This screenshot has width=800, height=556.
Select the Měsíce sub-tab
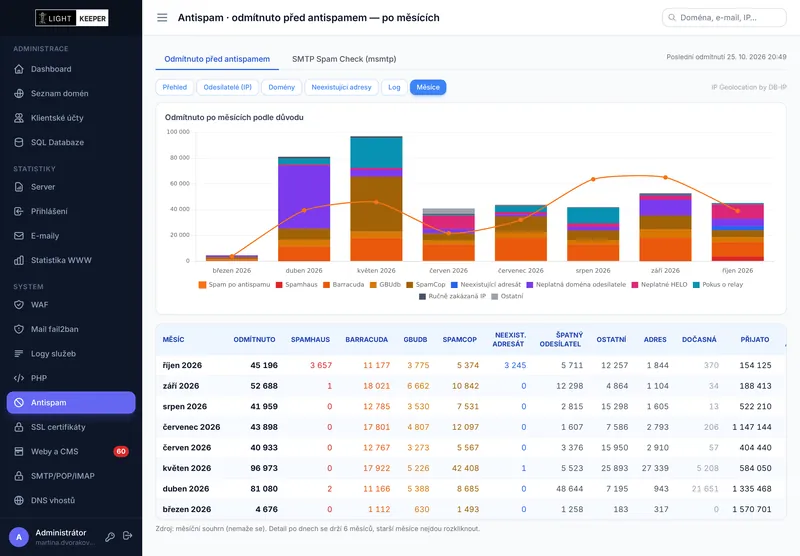click(428, 87)
